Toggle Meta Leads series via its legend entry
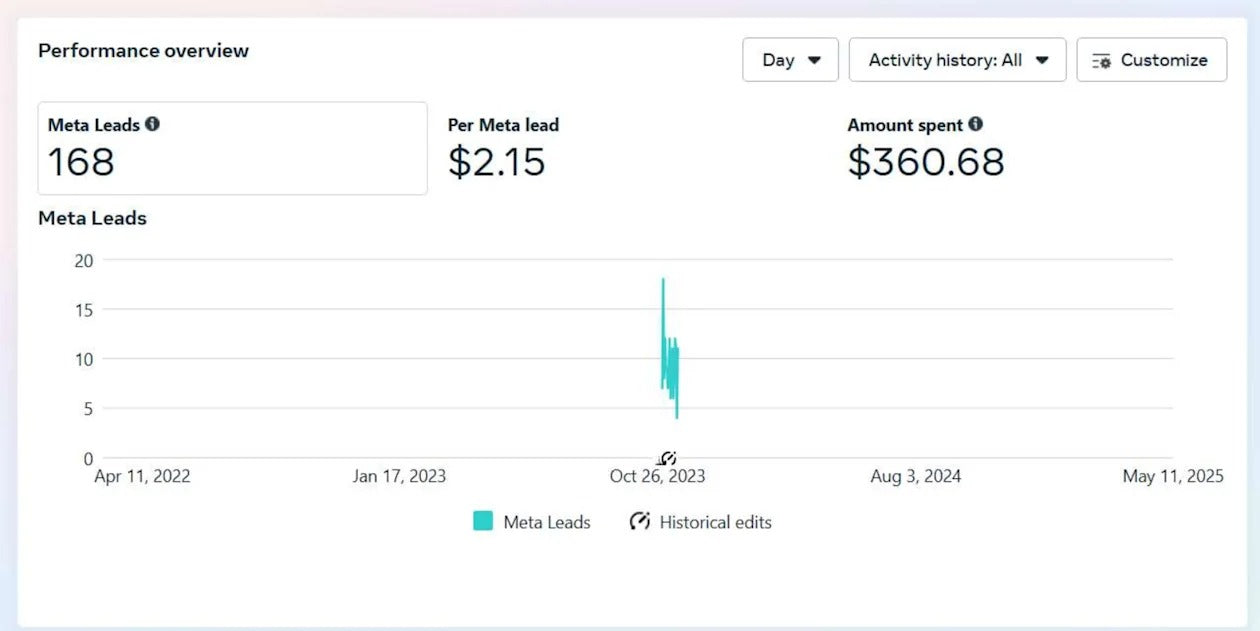The width and height of the screenshot is (1260, 631). 531,521
